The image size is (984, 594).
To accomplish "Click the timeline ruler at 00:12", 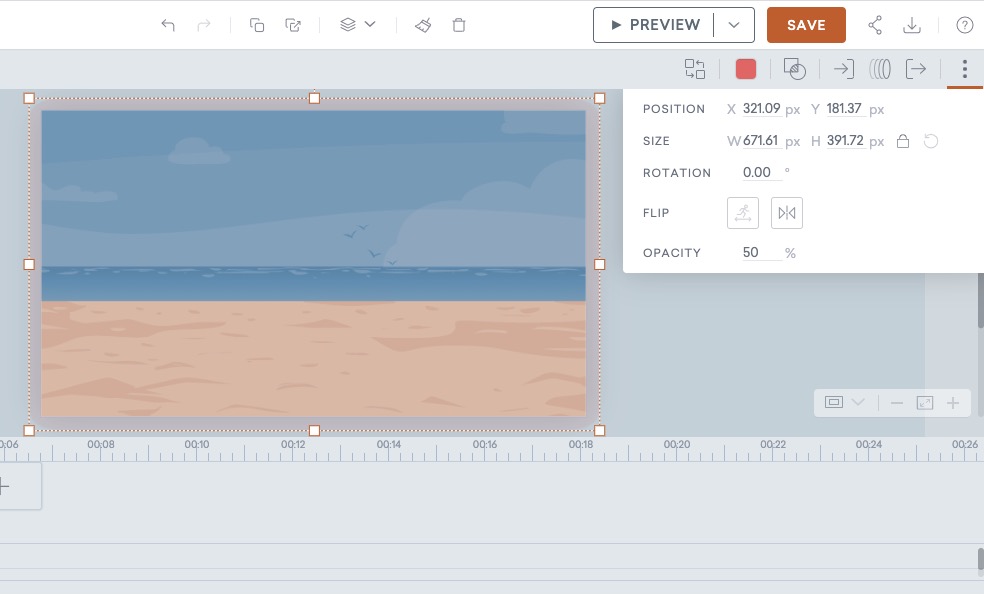I will pos(293,444).
